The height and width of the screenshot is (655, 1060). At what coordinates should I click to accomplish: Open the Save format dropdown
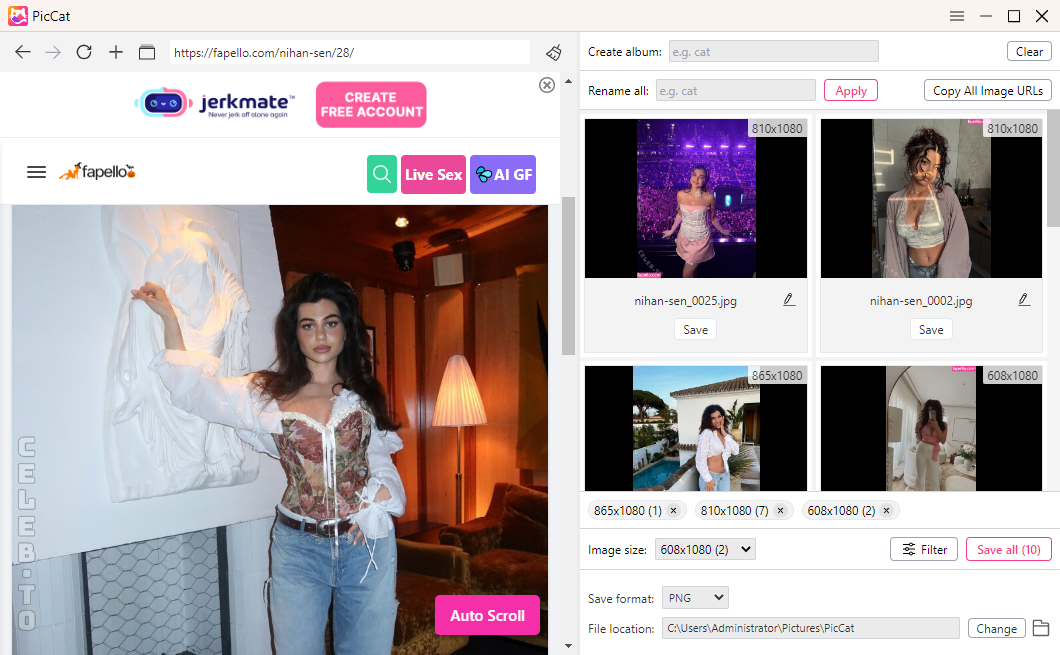[695, 598]
